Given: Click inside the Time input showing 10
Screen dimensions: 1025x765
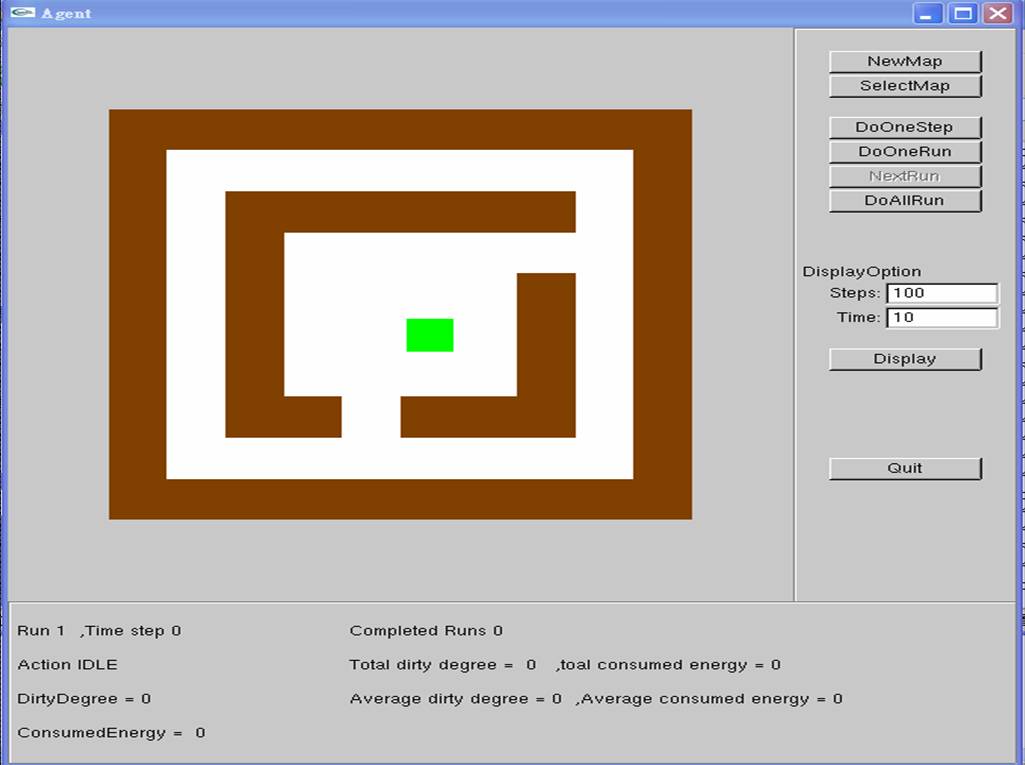Looking at the screenshot, I should coord(941,317).
